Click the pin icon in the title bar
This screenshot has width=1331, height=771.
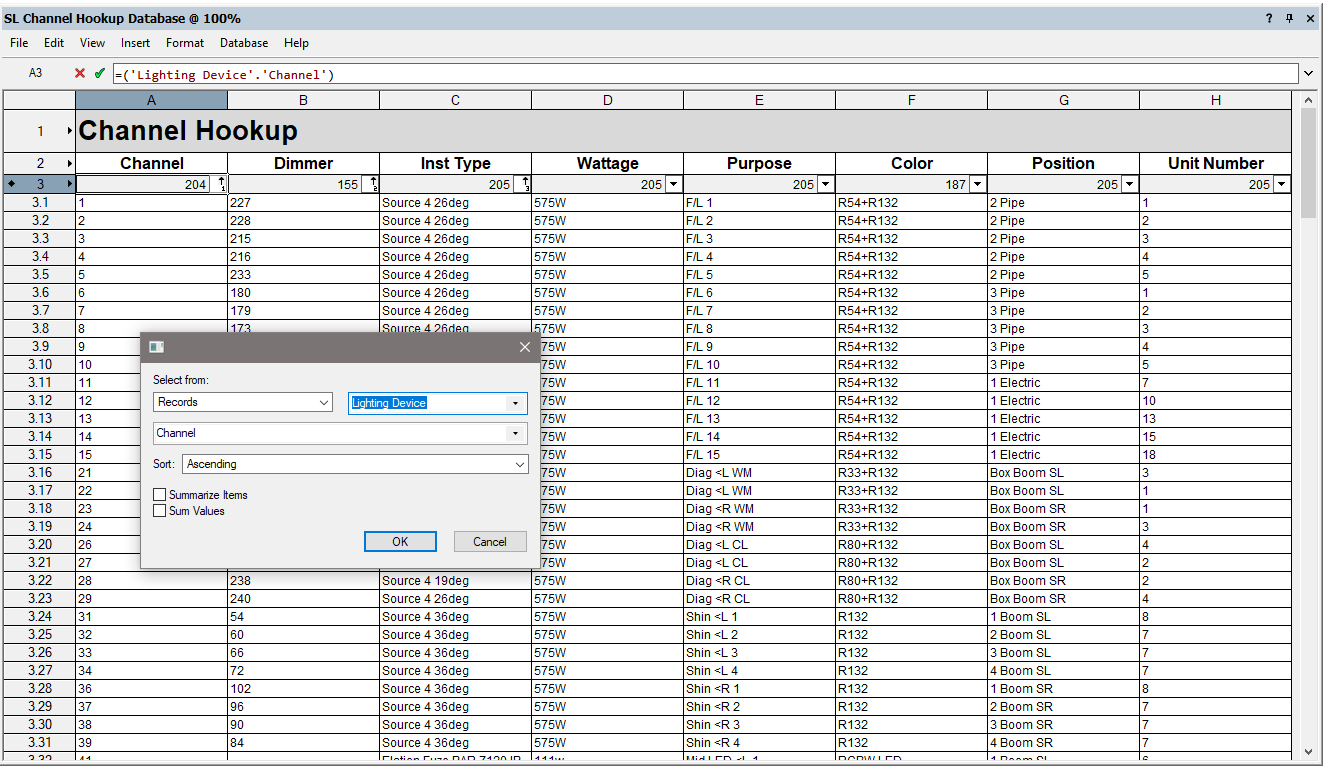pos(1289,18)
